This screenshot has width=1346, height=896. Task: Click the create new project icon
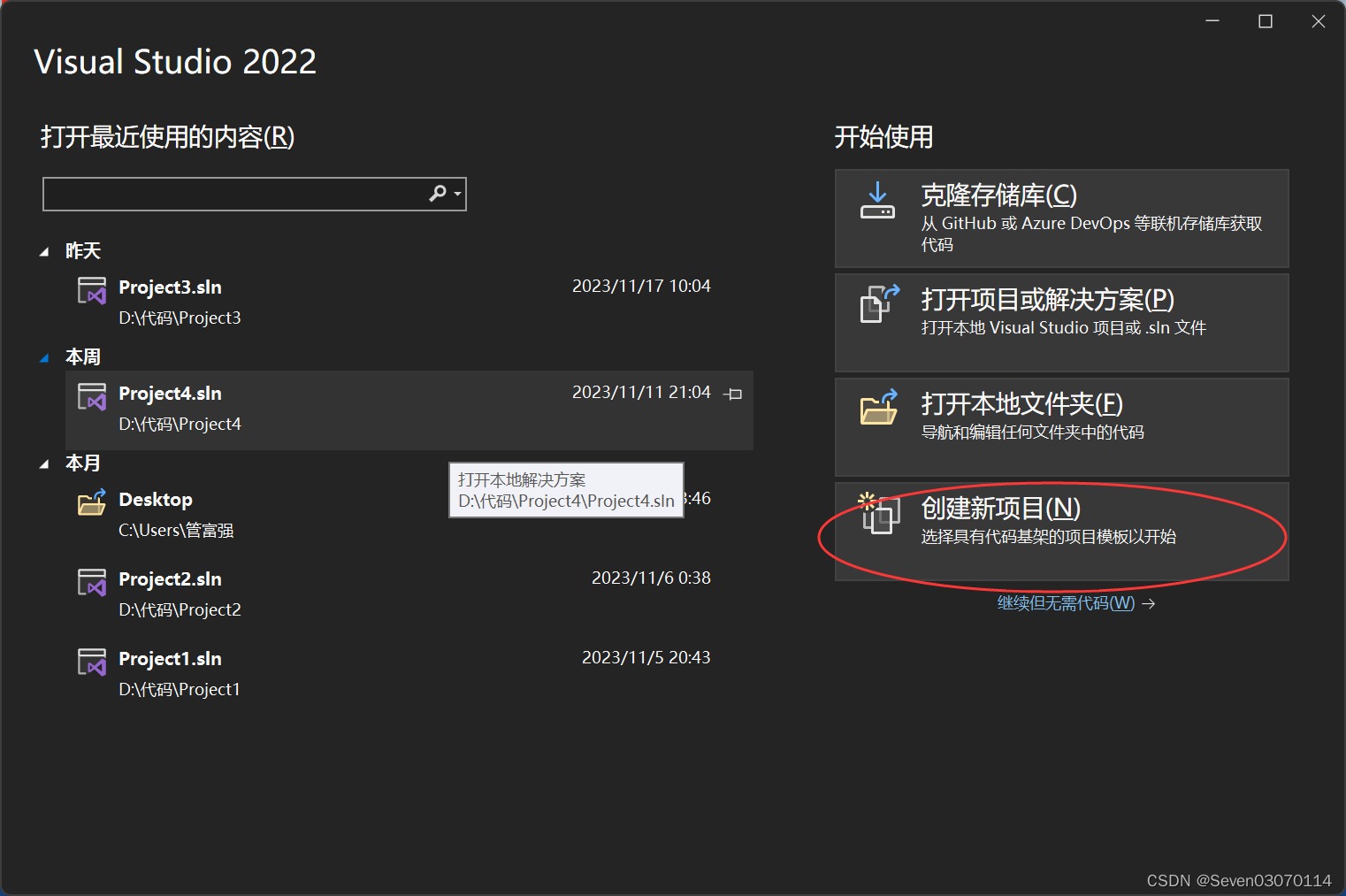pos(879,513)
